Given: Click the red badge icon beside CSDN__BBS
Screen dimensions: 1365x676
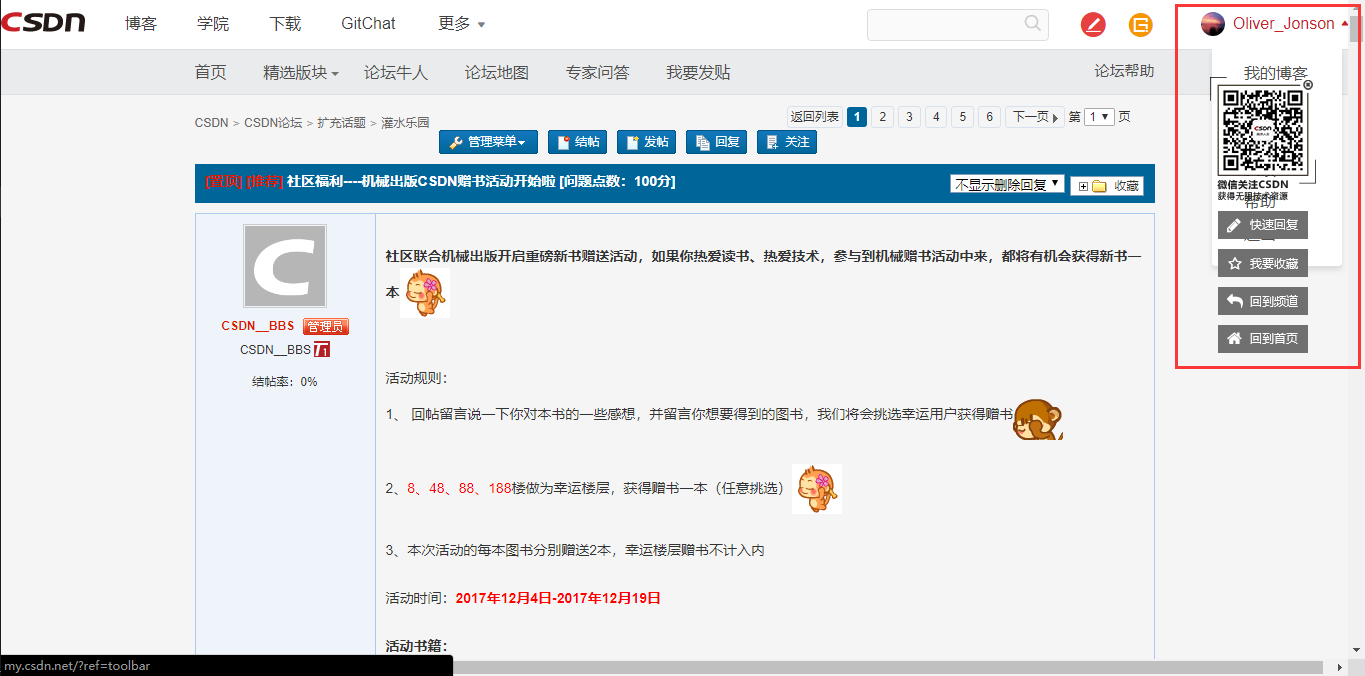Looking at the screenshot, I should point(322,349).
